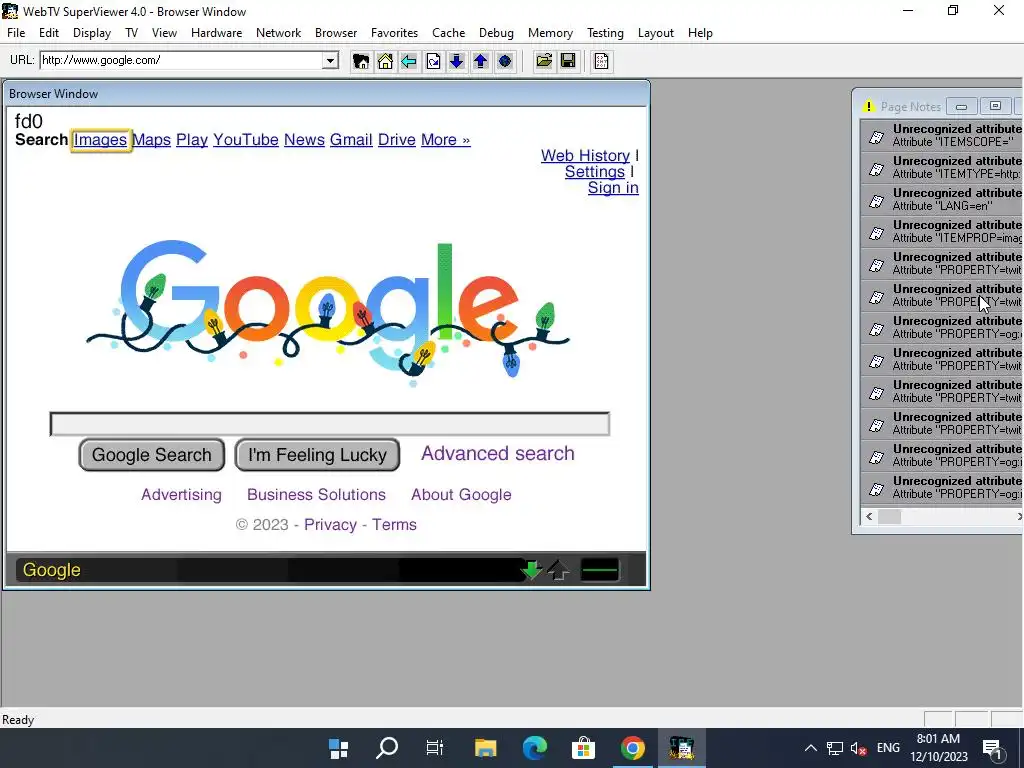Viewport: 1024px width, 768px height.
Task: Restore the Page Notes panel window
Action: click(995, 106)
